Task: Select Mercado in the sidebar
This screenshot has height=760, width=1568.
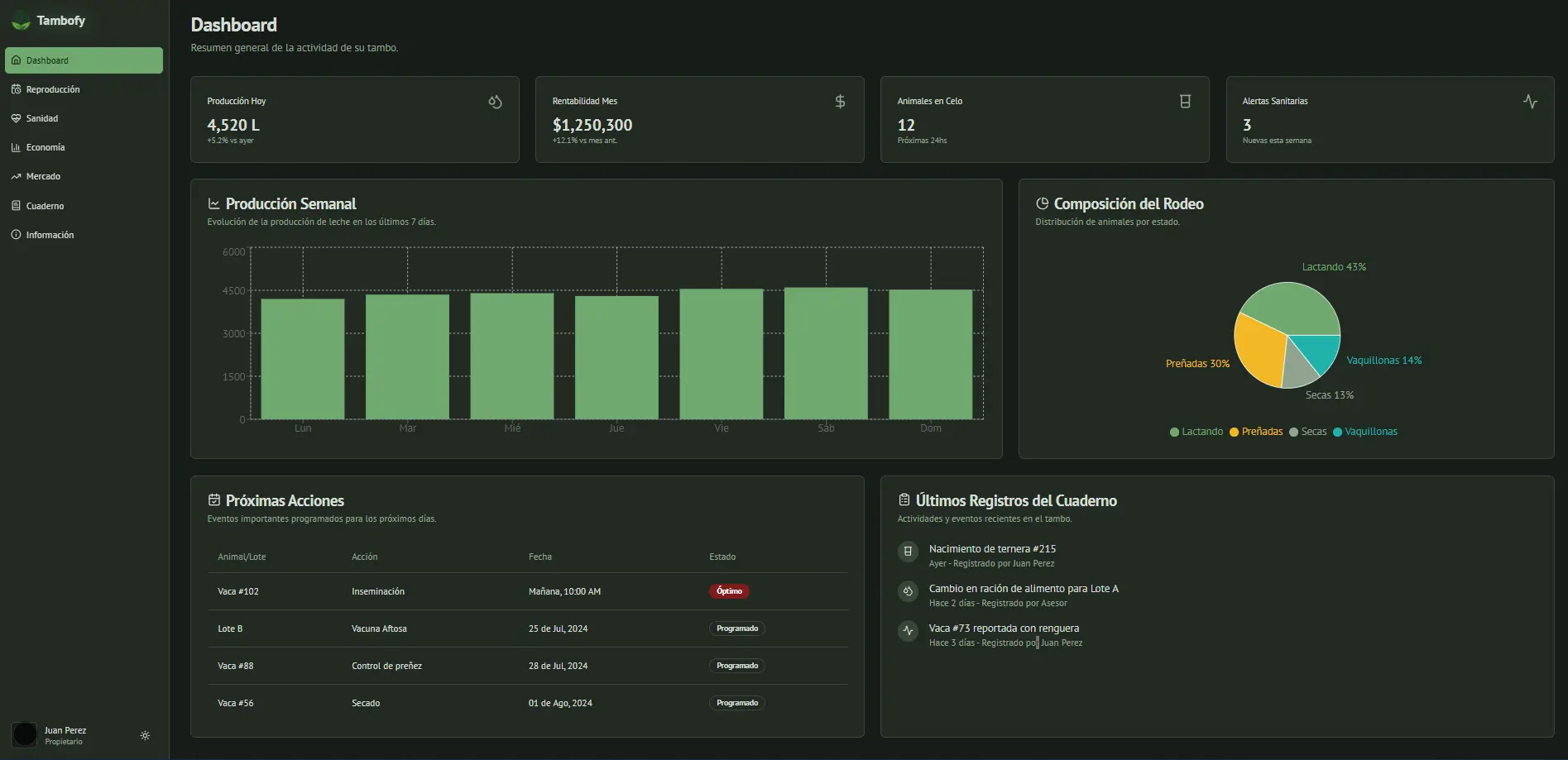Action: (x=43, y=176)
